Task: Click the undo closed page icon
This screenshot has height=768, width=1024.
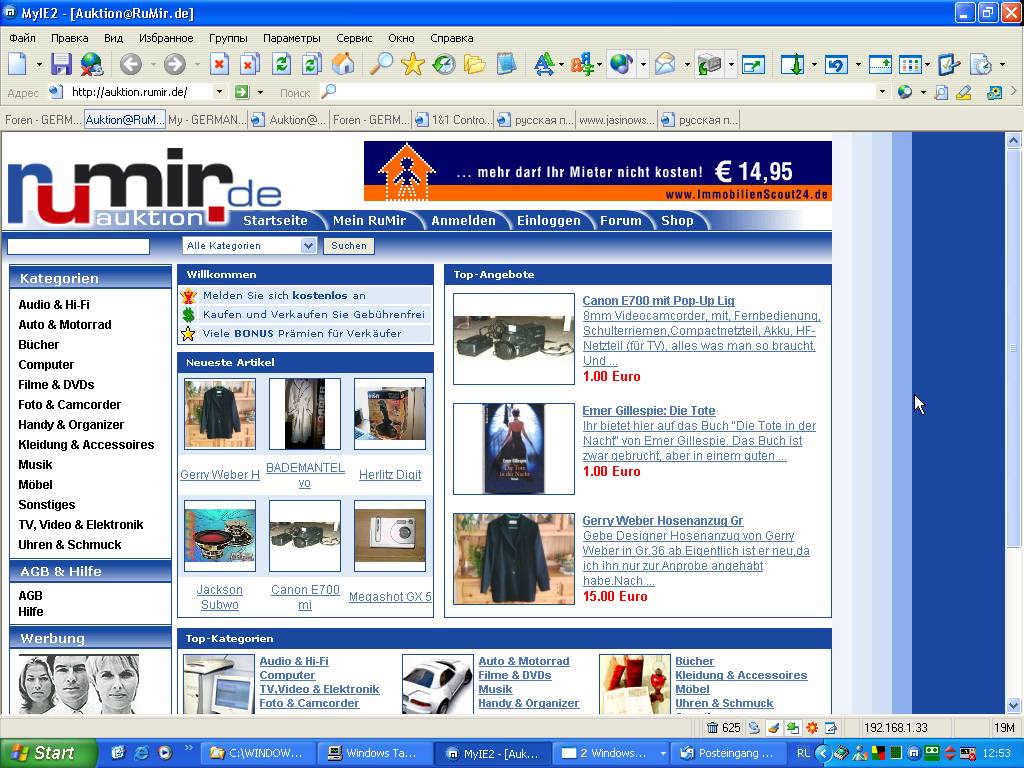Action: pyautogui.click(x=837, y=64)
